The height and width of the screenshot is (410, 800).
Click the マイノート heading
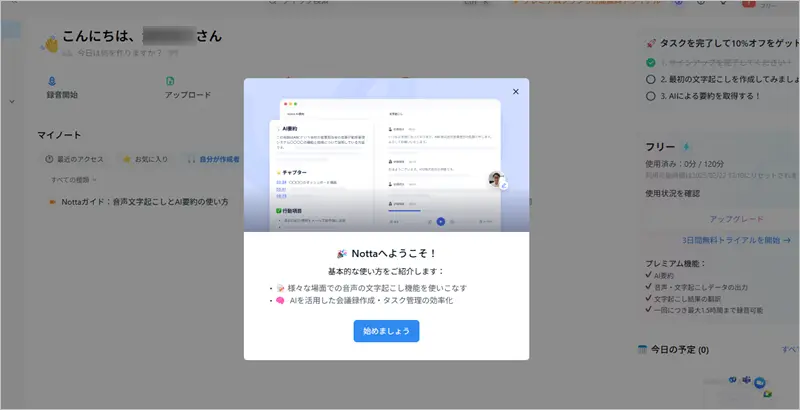59,135
